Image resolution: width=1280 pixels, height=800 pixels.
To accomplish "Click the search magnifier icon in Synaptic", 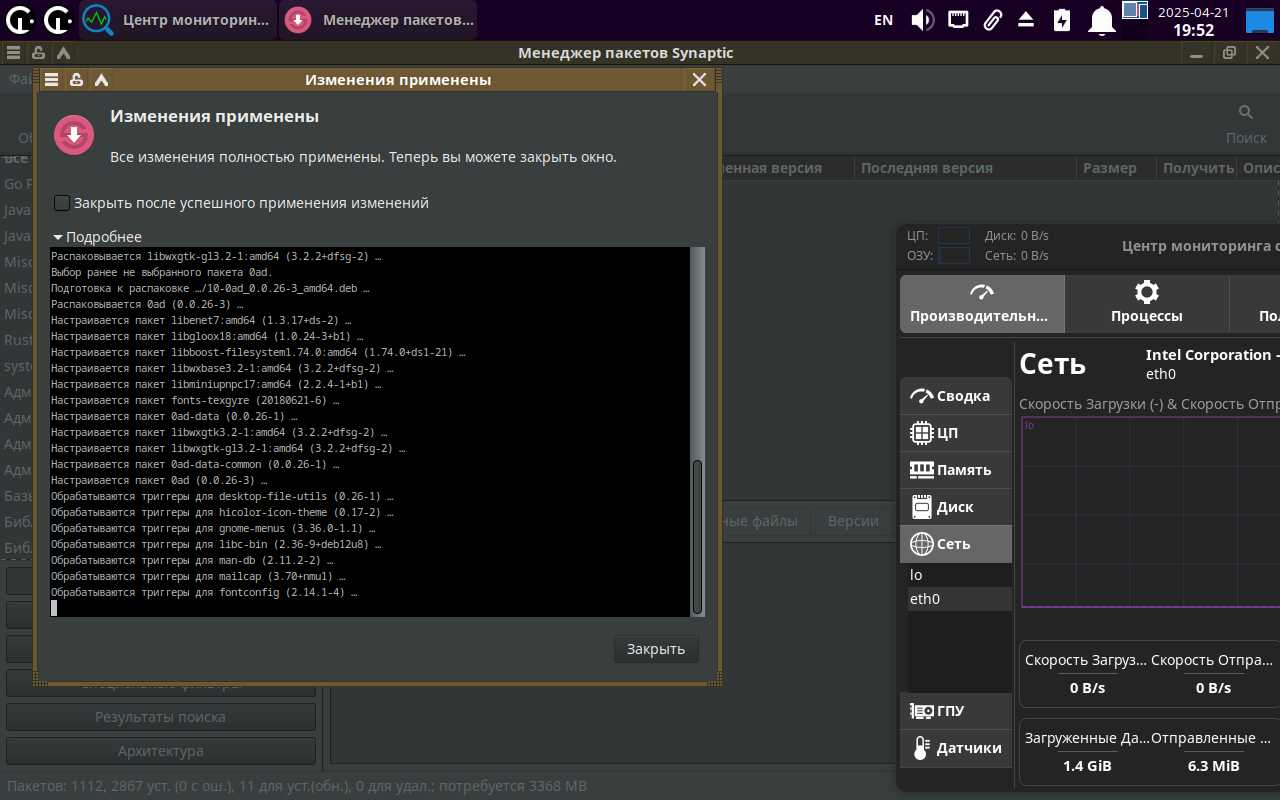I will click(1245, 112).
